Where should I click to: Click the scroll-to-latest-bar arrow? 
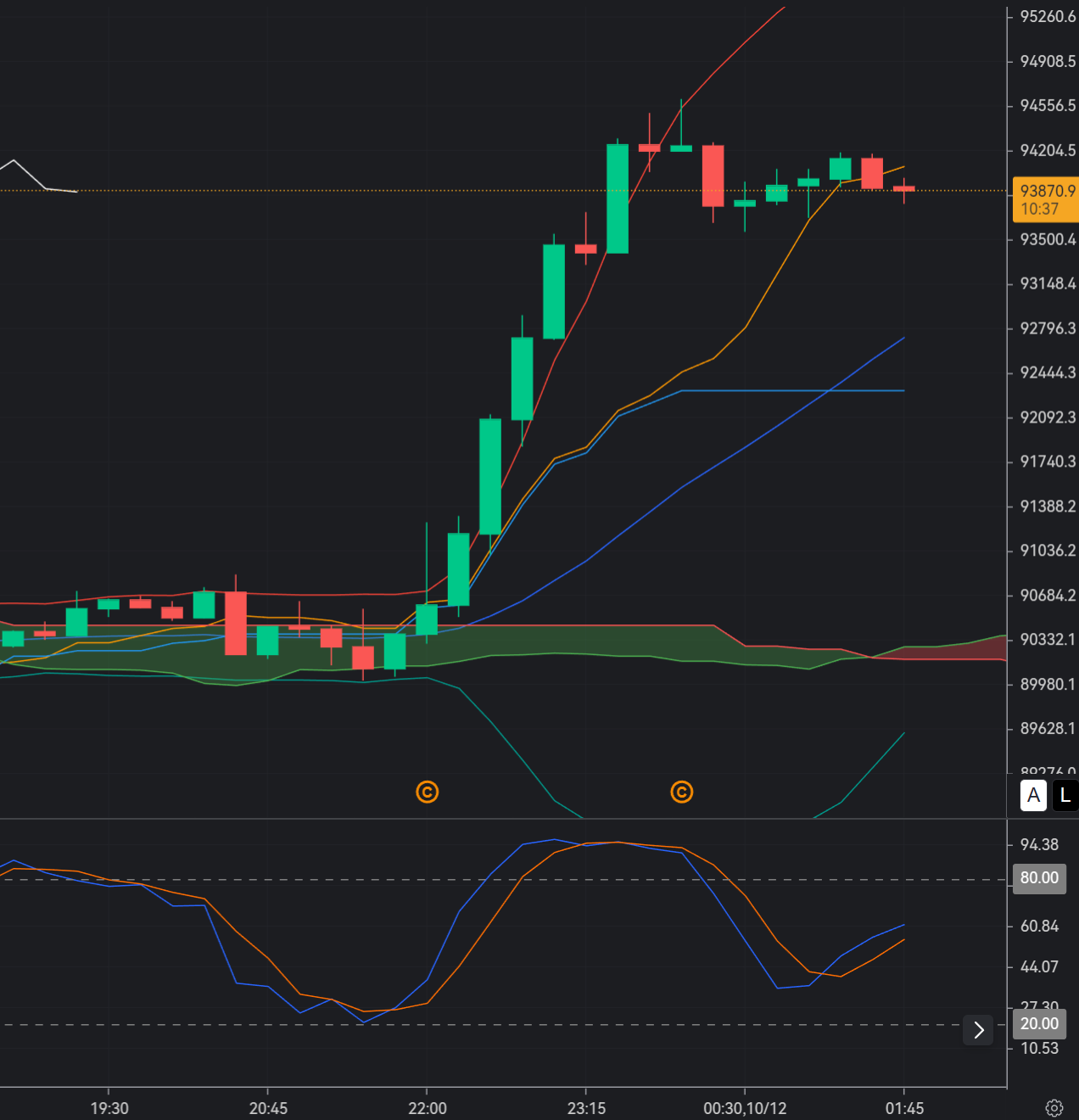977,1030
